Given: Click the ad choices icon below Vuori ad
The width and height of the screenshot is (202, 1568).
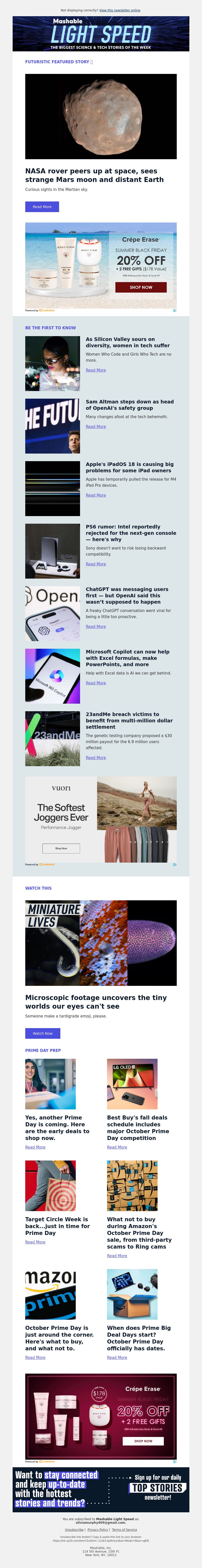Looking at the screenshot, I should (175, 864).
